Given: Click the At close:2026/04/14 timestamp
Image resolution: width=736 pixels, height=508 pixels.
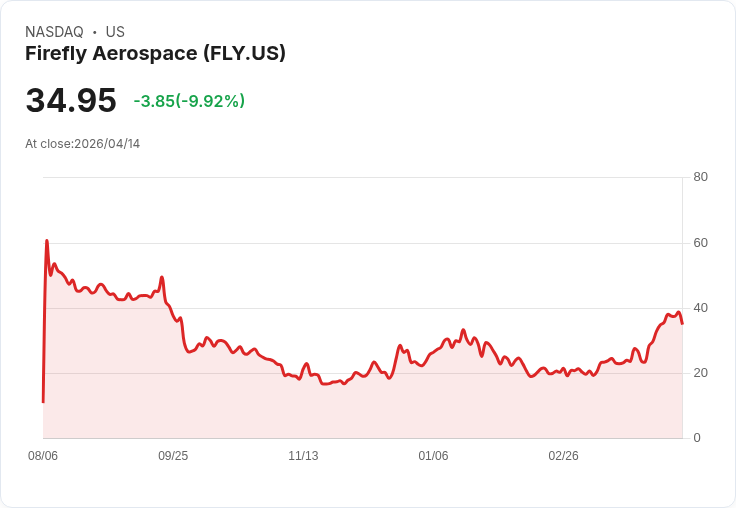Looking at the screenshot, I should coord(83,144).
